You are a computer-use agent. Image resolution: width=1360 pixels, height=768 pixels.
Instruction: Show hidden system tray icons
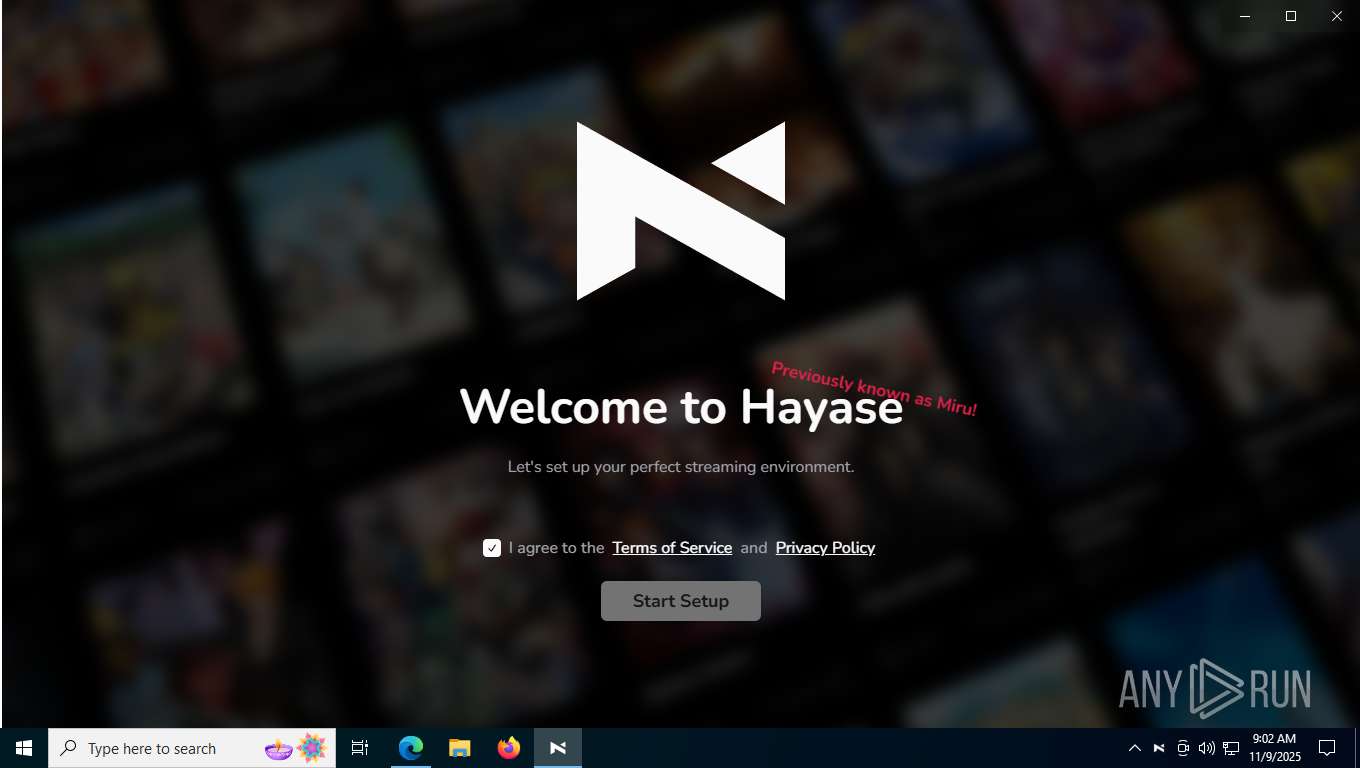(x=1135, y=748)
